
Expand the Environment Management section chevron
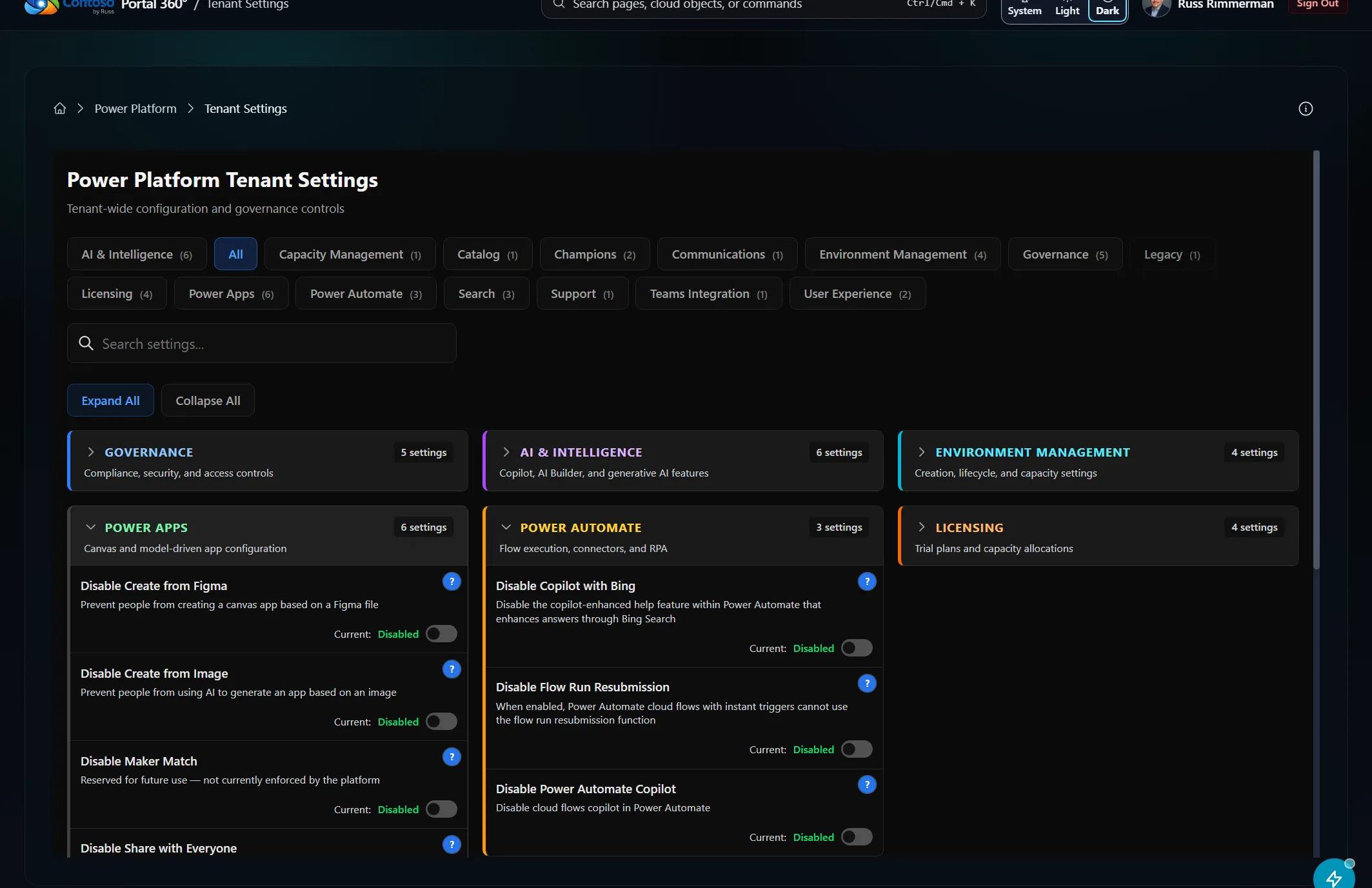pyautogui.click(x=922, y=452)
